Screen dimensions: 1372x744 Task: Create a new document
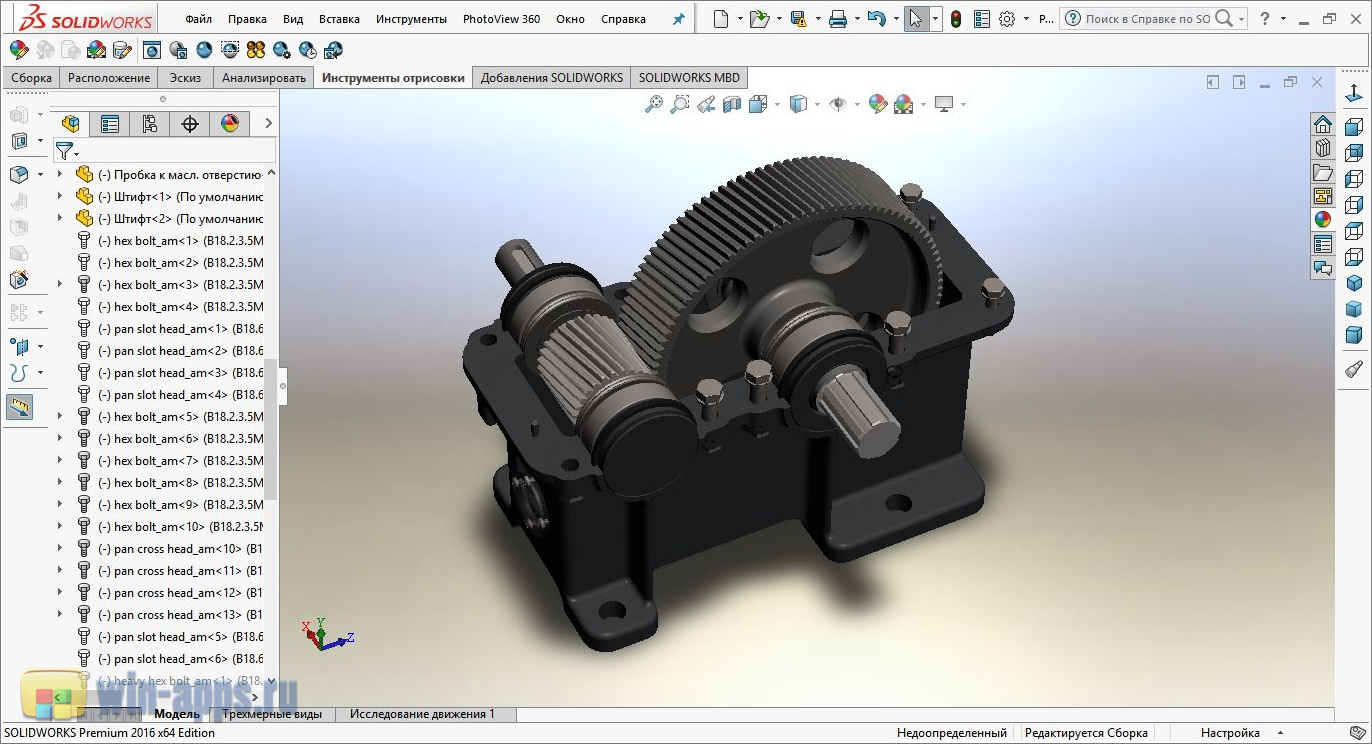pyautogui.click(x=721, y=19)
